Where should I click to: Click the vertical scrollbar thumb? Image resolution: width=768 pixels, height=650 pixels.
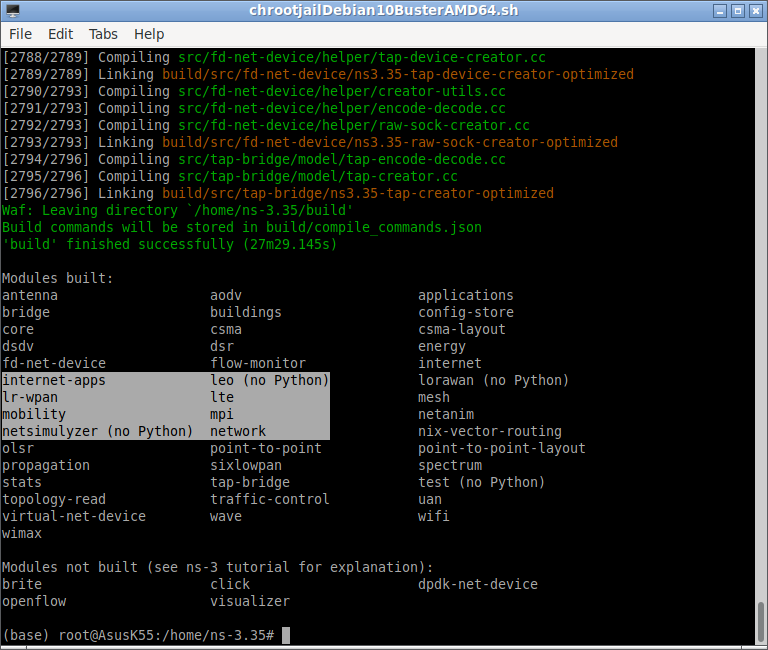(761, 621)
